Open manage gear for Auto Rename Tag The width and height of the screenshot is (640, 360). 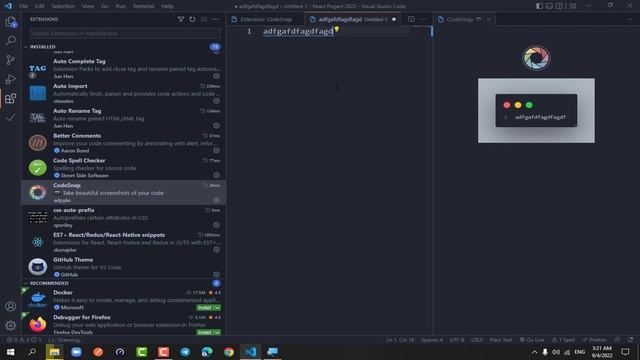(x=216, y=126)
